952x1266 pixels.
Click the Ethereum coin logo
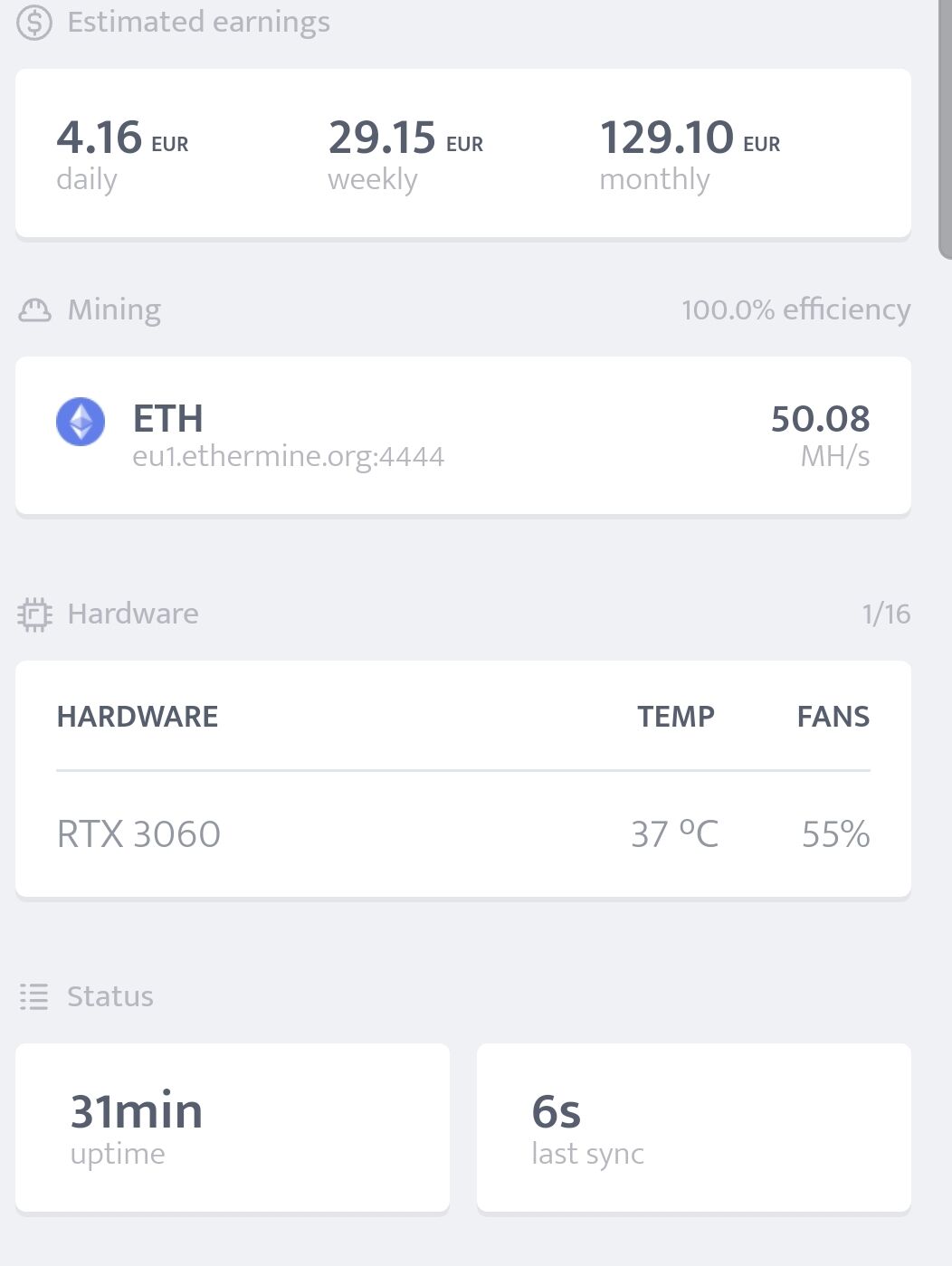(81, 422)
